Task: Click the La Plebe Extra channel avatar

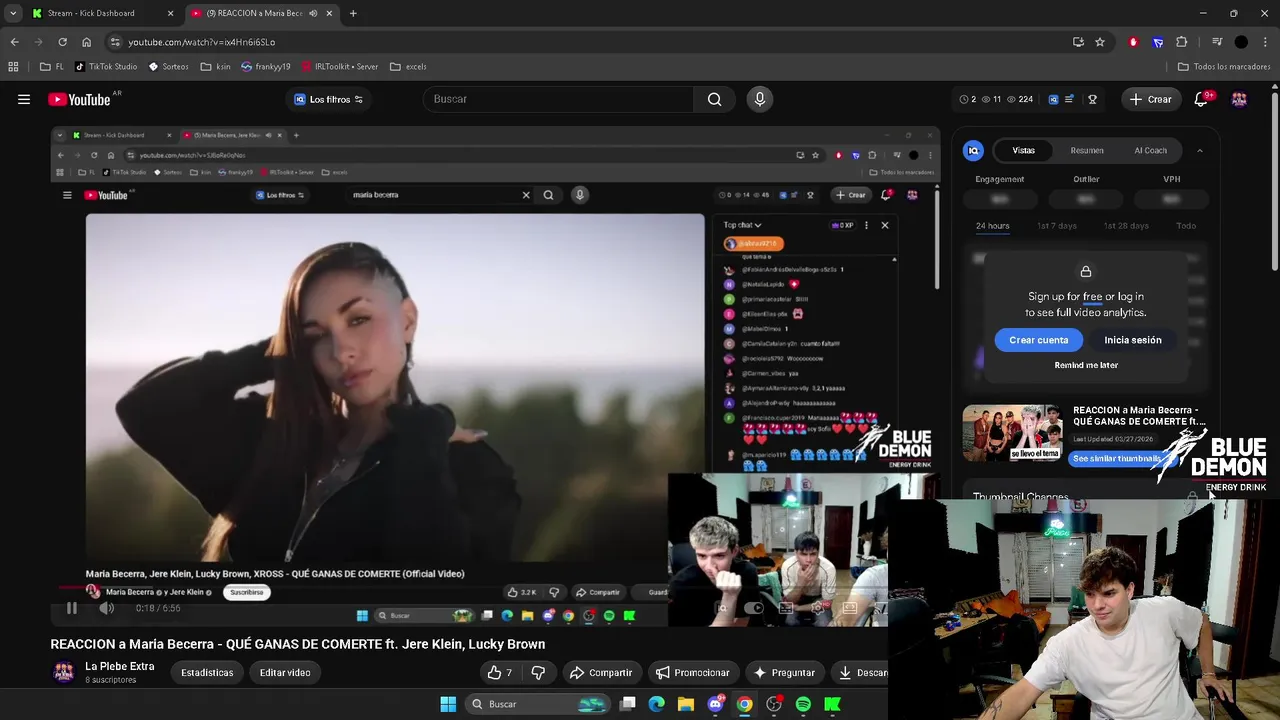Action: (x=64, y=672)
